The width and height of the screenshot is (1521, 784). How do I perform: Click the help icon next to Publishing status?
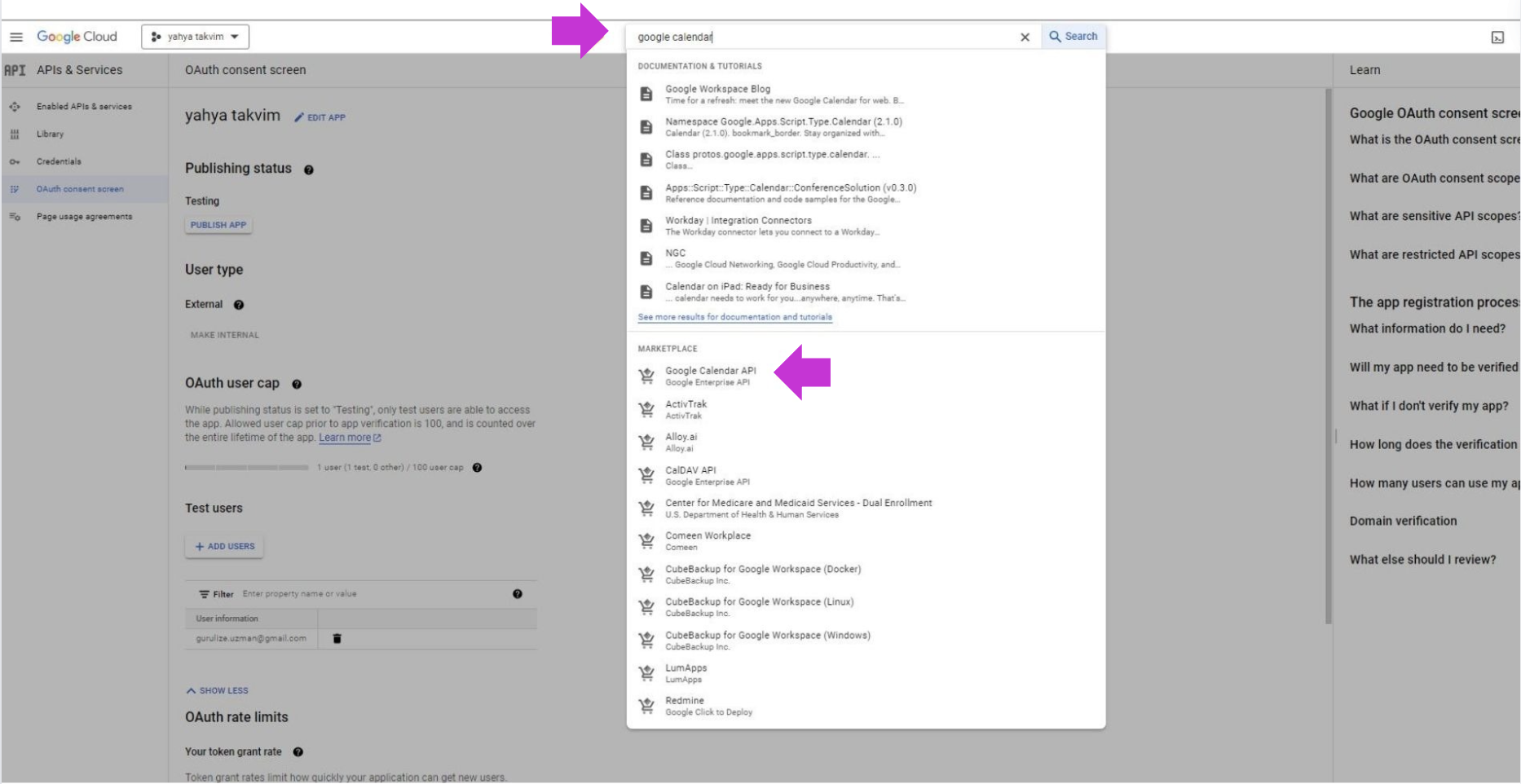pyautogui.click(x=309, y=170)
